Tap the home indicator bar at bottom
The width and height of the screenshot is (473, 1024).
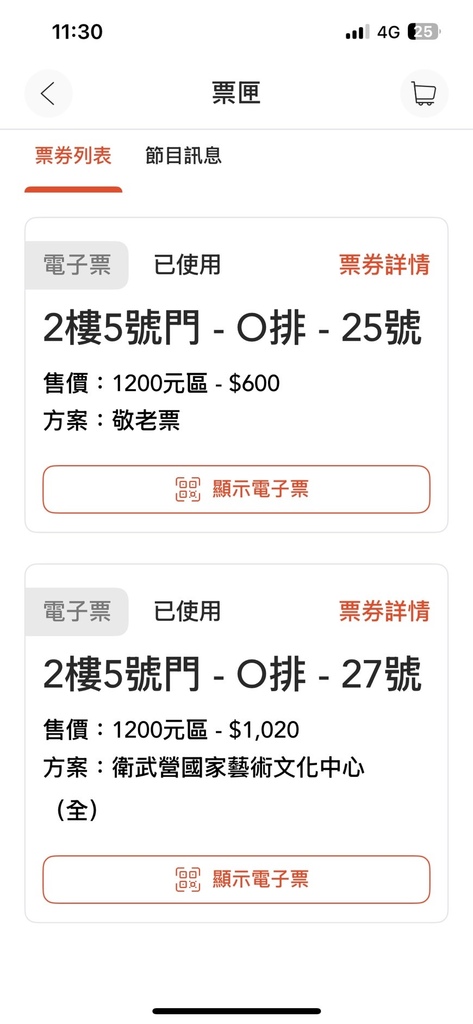click(x=236, y=1011)
